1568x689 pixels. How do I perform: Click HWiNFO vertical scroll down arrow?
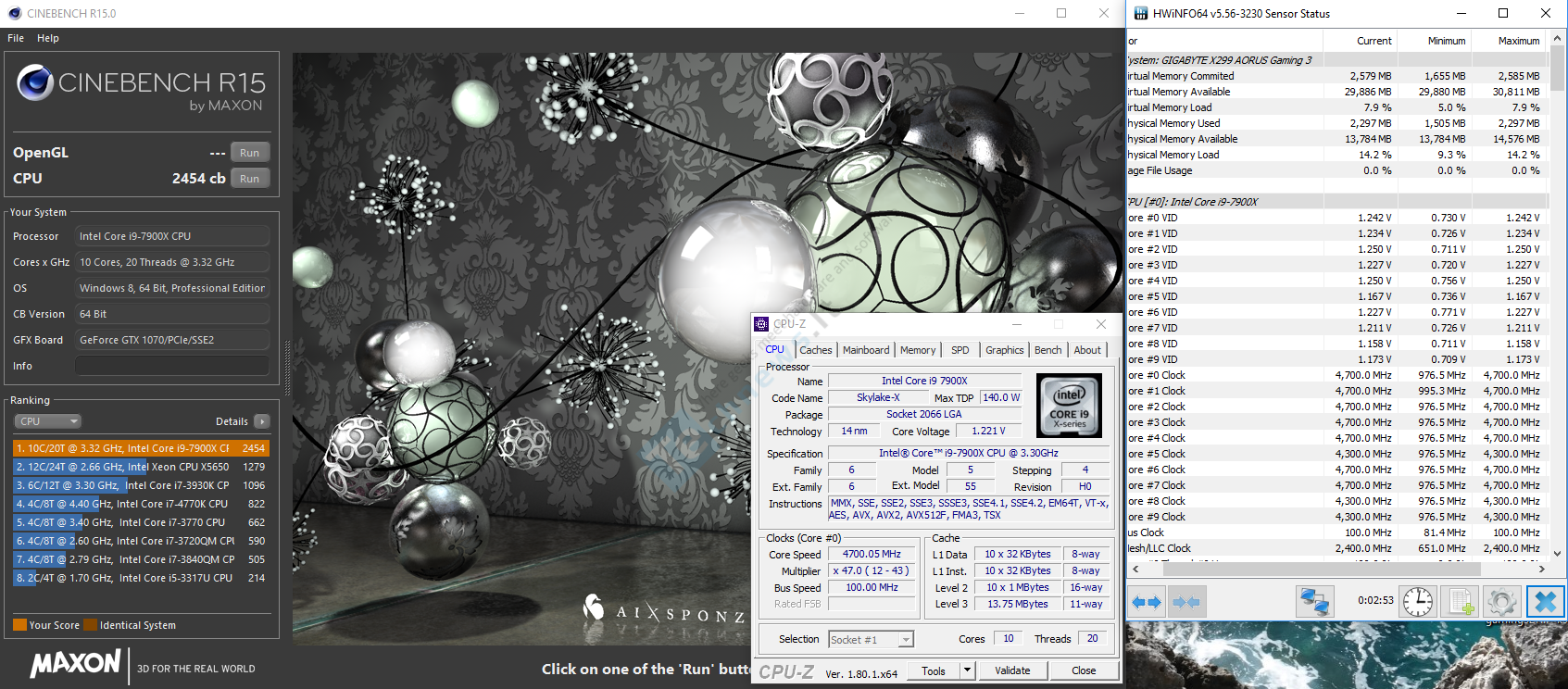point(1557,553)
